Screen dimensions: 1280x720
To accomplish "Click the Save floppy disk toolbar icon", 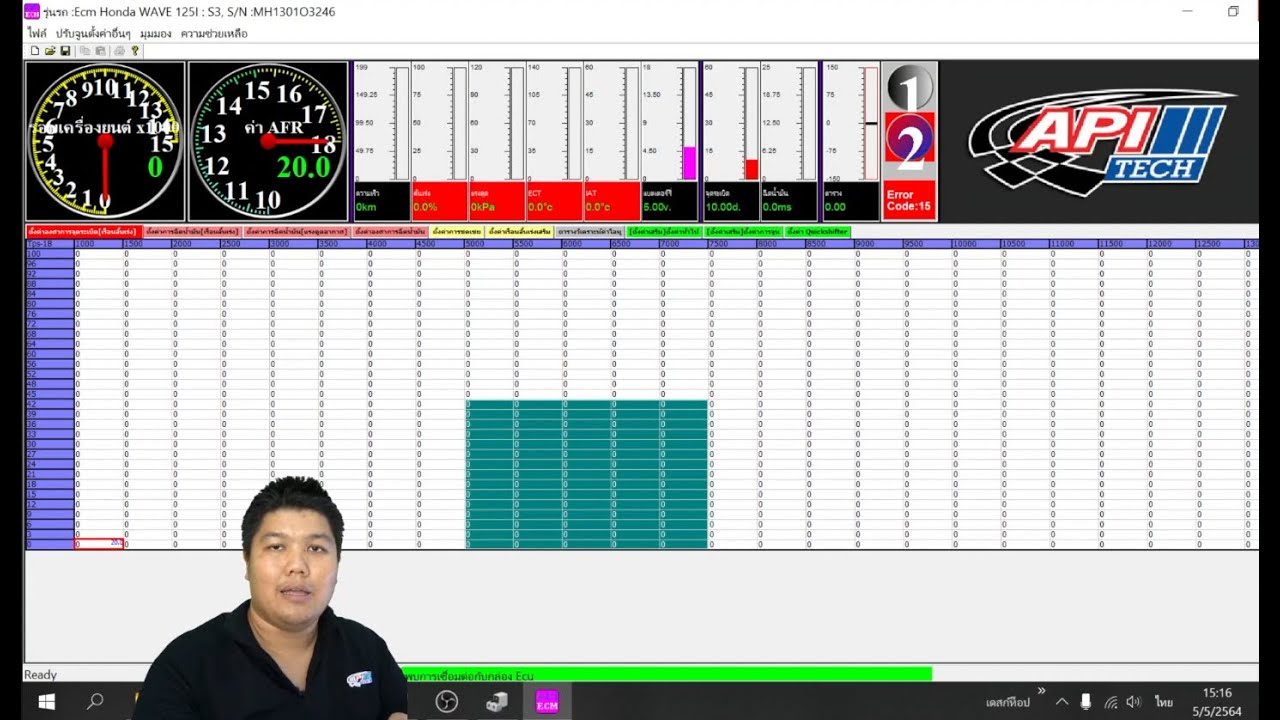I will click(65, 50).
